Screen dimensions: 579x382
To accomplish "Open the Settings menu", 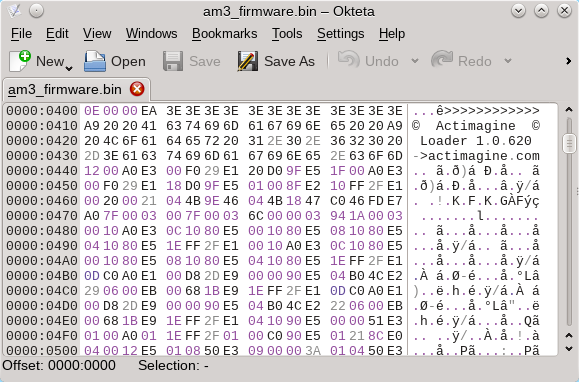I will tap(340, 34).
